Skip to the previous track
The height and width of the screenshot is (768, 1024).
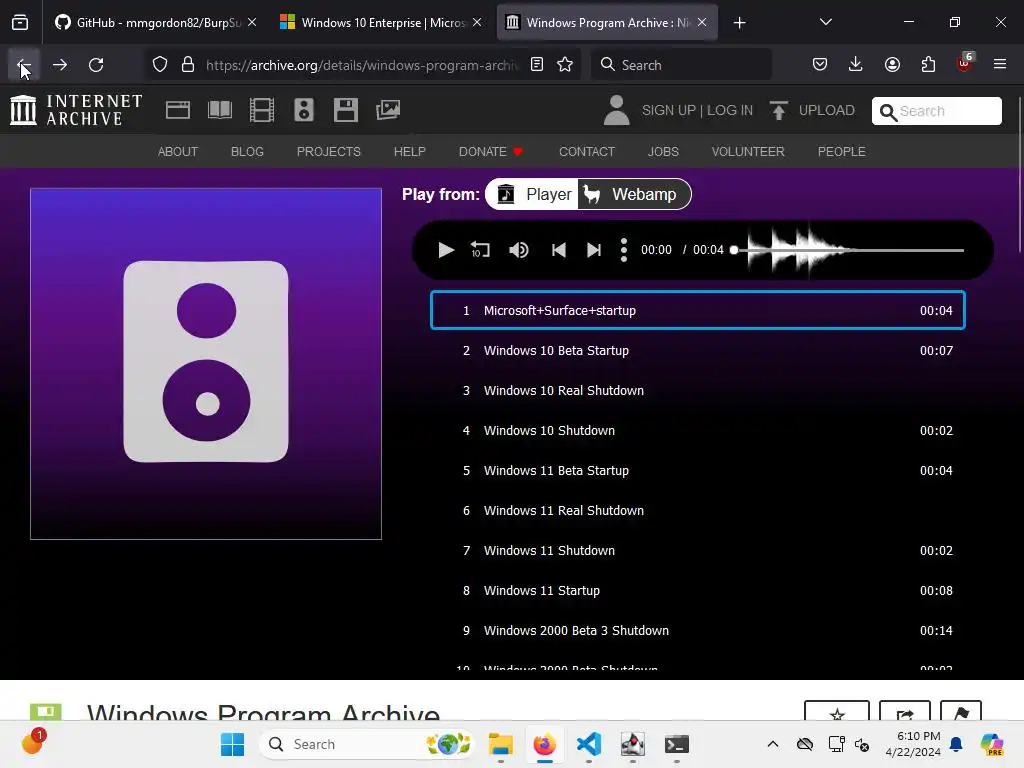pos(558,250)
